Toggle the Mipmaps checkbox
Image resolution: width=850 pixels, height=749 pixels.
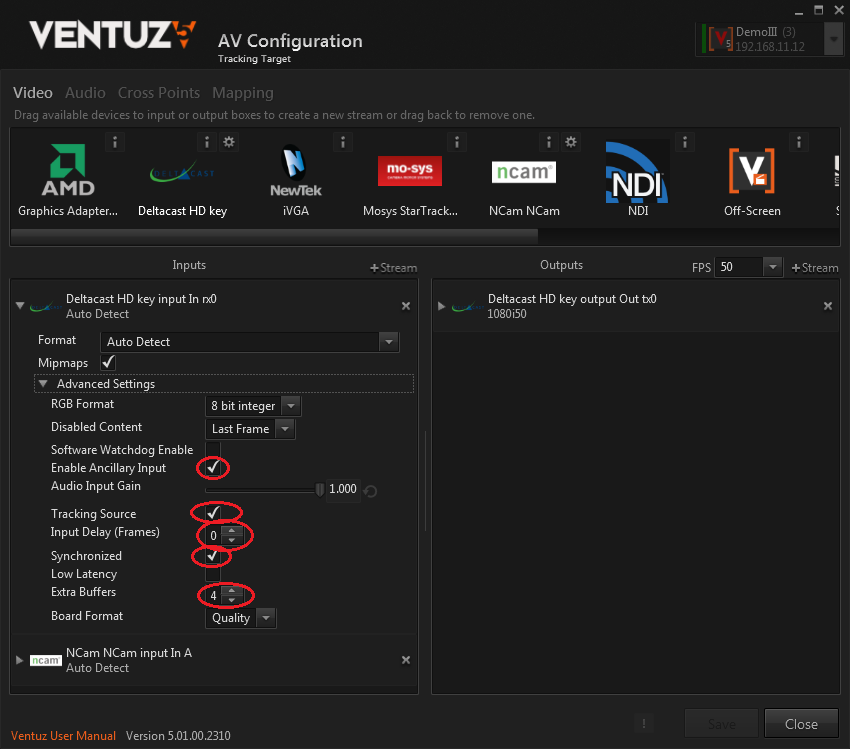pos(108,363)
